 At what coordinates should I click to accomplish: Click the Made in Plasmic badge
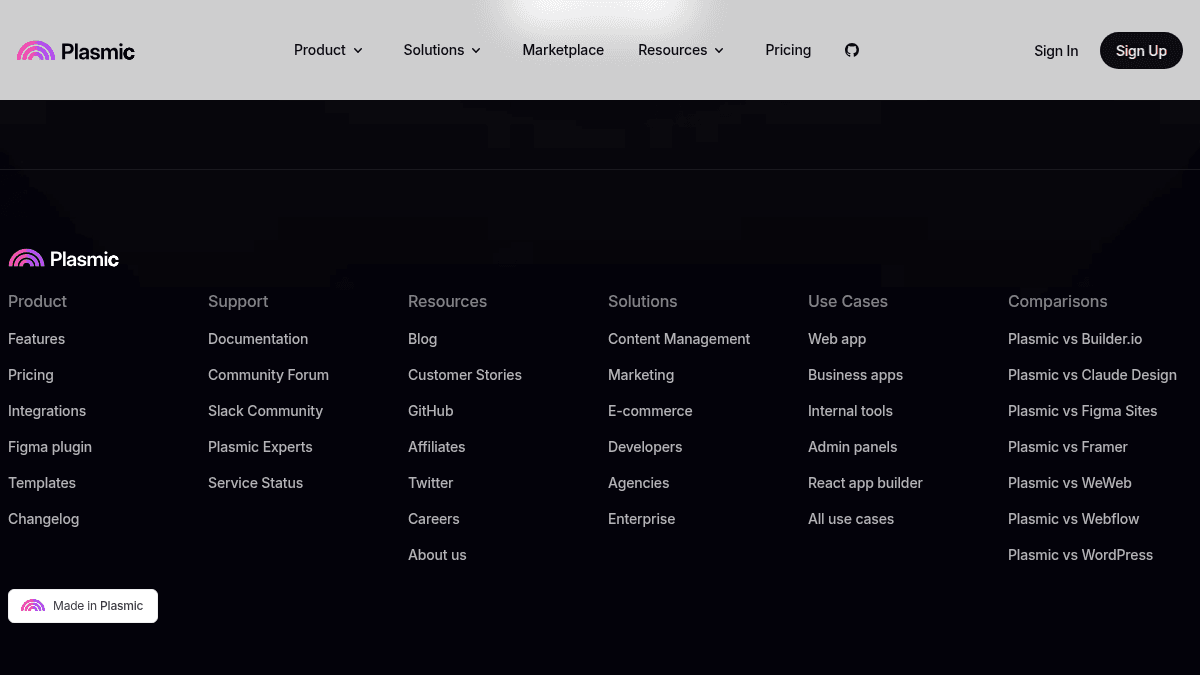pos(83,606)
